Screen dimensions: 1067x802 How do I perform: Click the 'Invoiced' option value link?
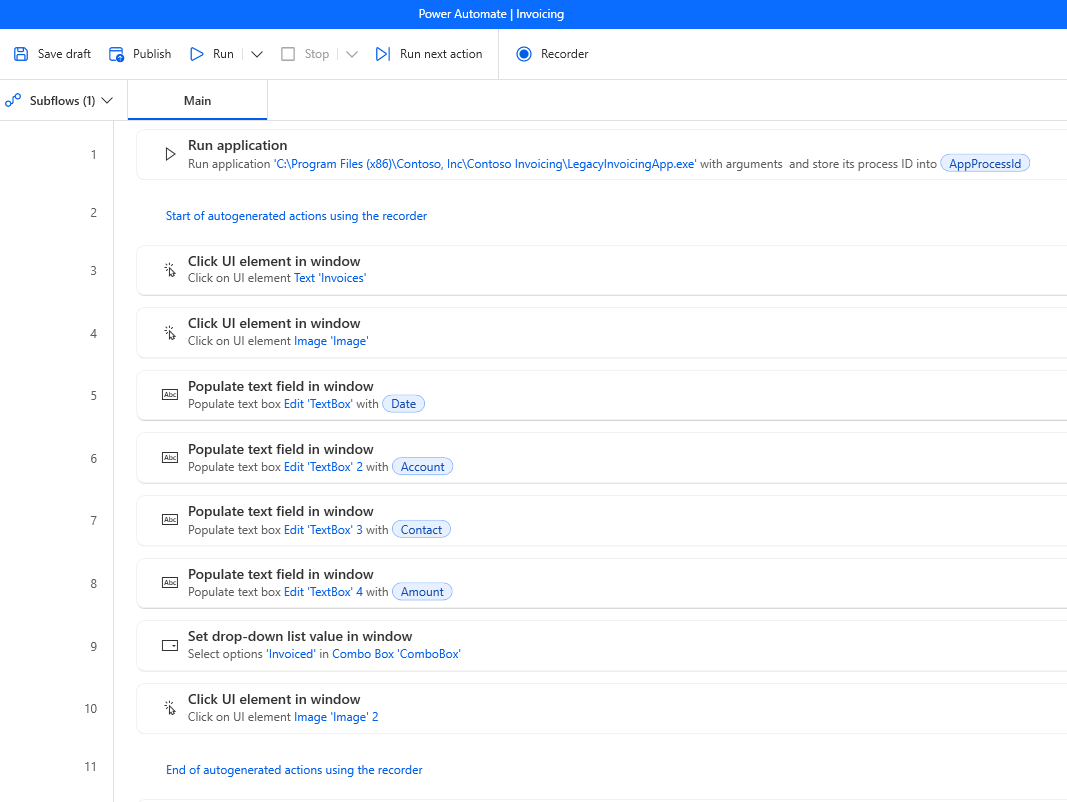291,654
